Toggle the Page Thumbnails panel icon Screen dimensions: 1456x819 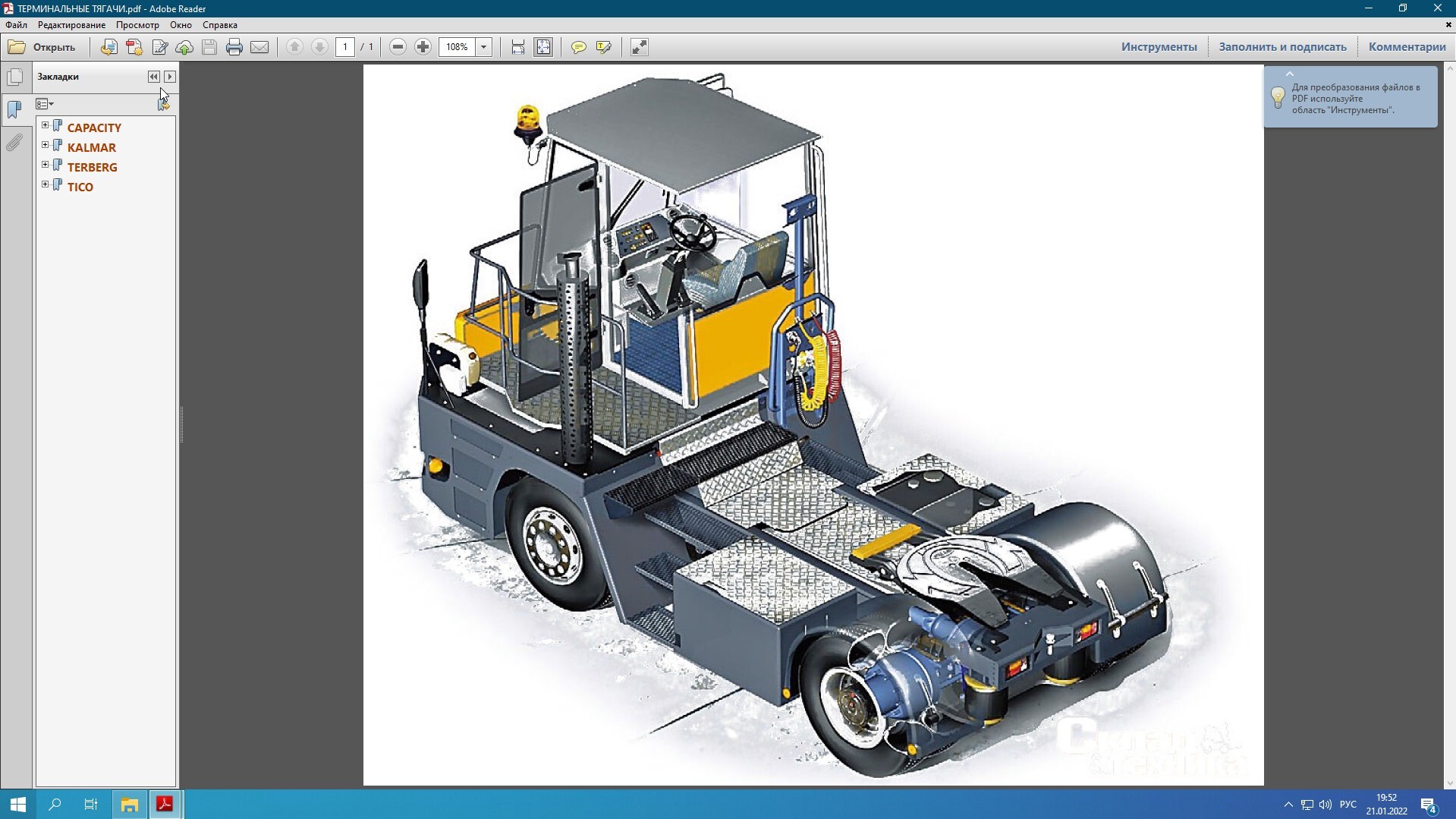click(14, 77)
